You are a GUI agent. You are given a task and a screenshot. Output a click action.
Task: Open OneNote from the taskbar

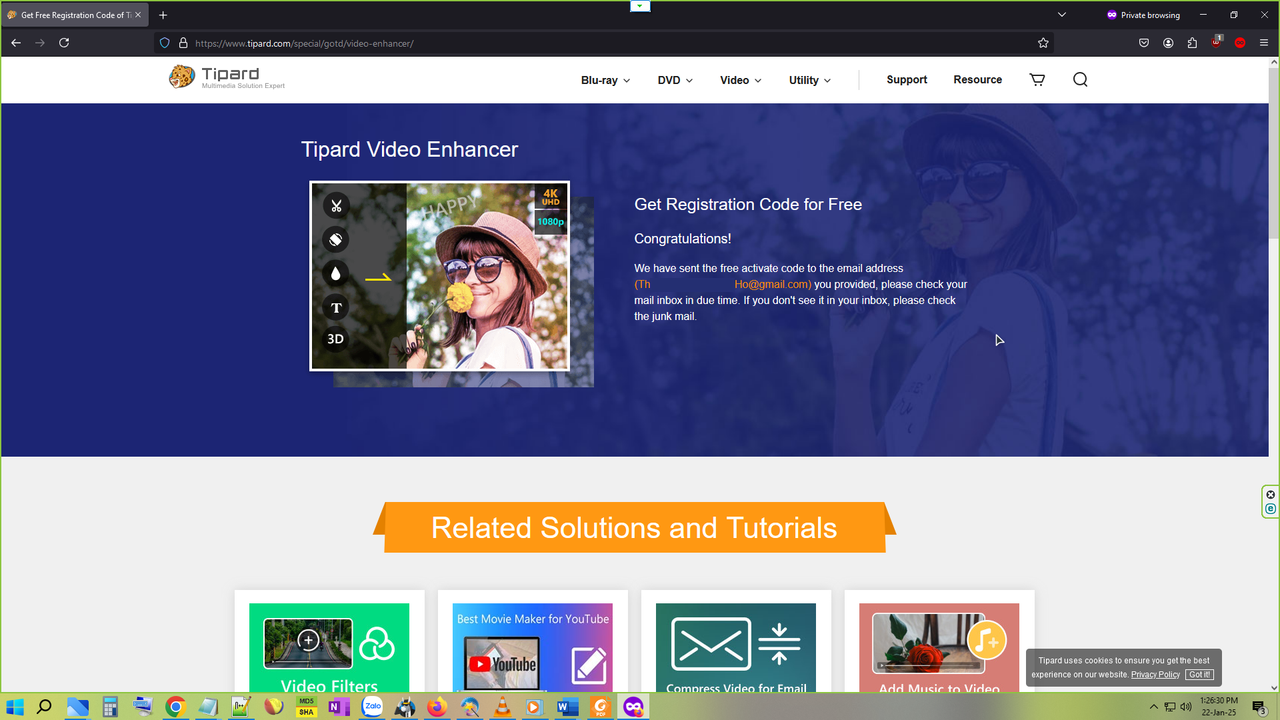pyautogui.click(x=339, y=707)
